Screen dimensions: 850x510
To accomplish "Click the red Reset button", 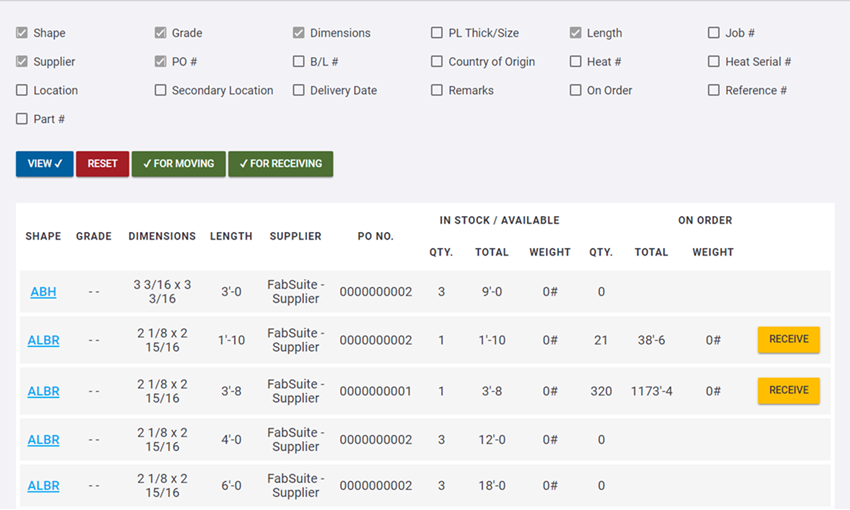I will tap(102, 164).
